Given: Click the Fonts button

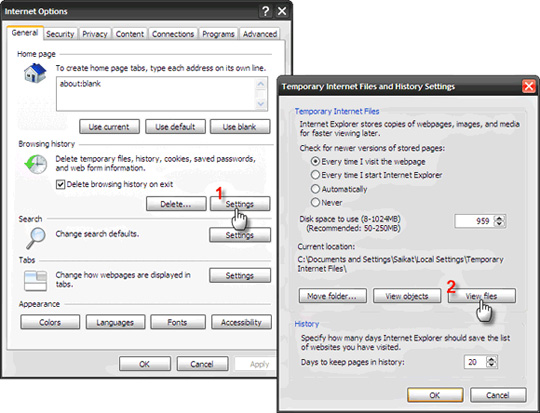Looking at the screenshot, I should 178,322.
